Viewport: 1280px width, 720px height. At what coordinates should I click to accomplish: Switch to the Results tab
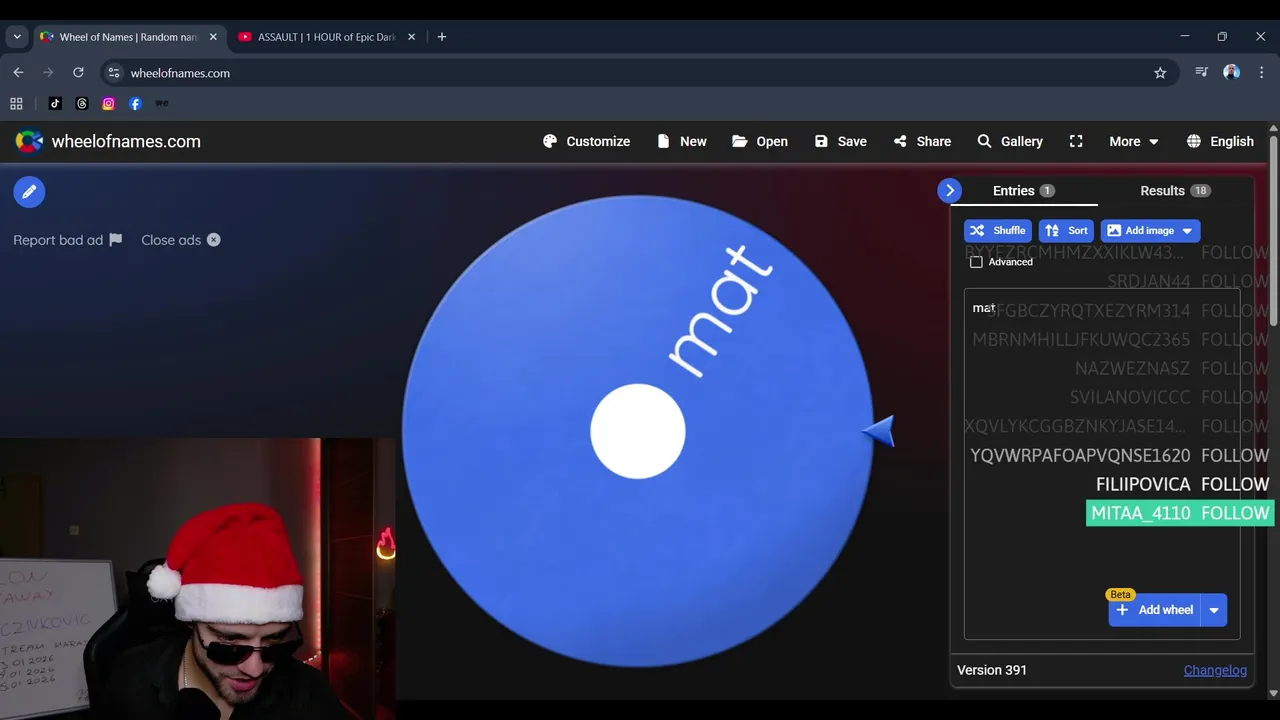(1175, 190)
